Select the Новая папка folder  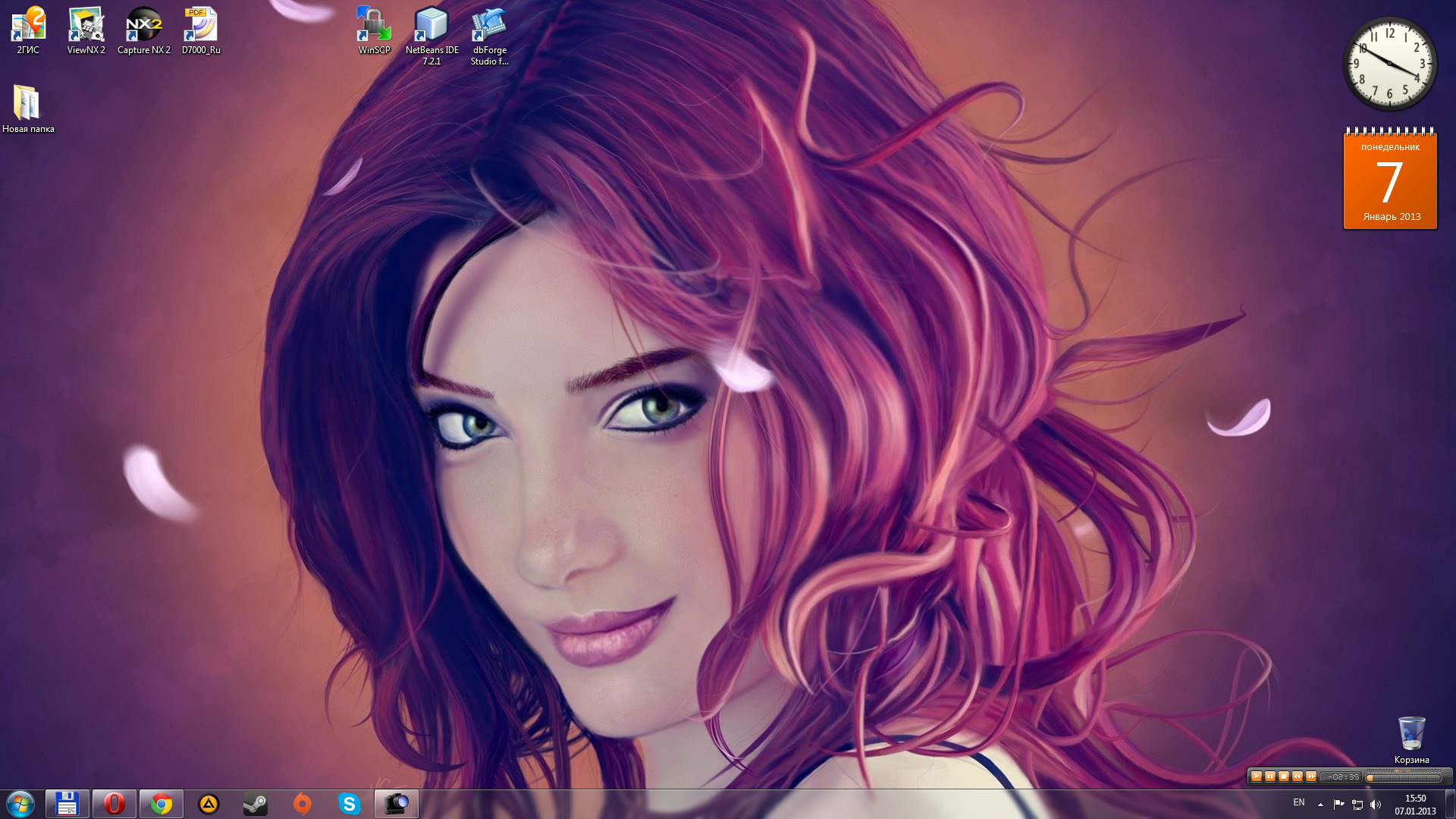pos(28,108)
